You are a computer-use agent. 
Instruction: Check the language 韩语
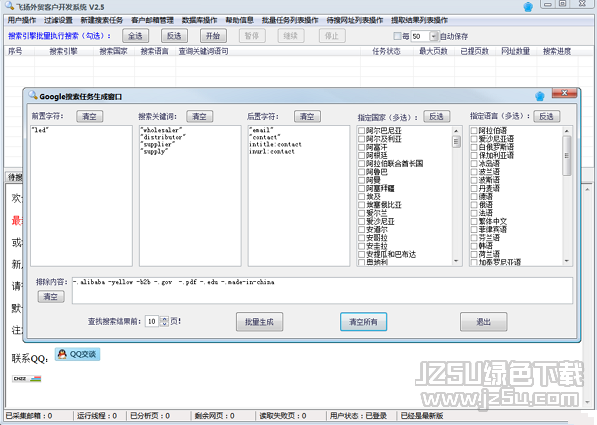tap(474, 246)
